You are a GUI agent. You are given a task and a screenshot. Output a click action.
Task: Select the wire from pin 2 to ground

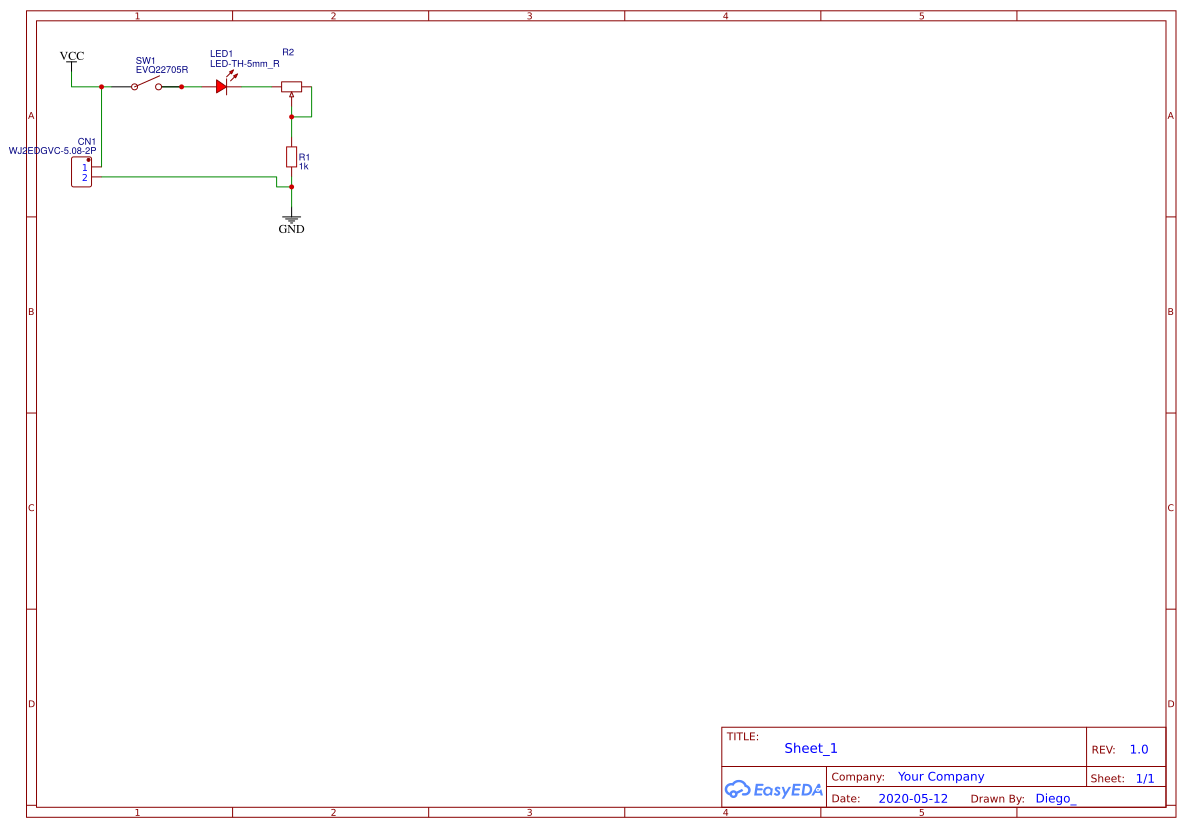(x=189, y=177)
